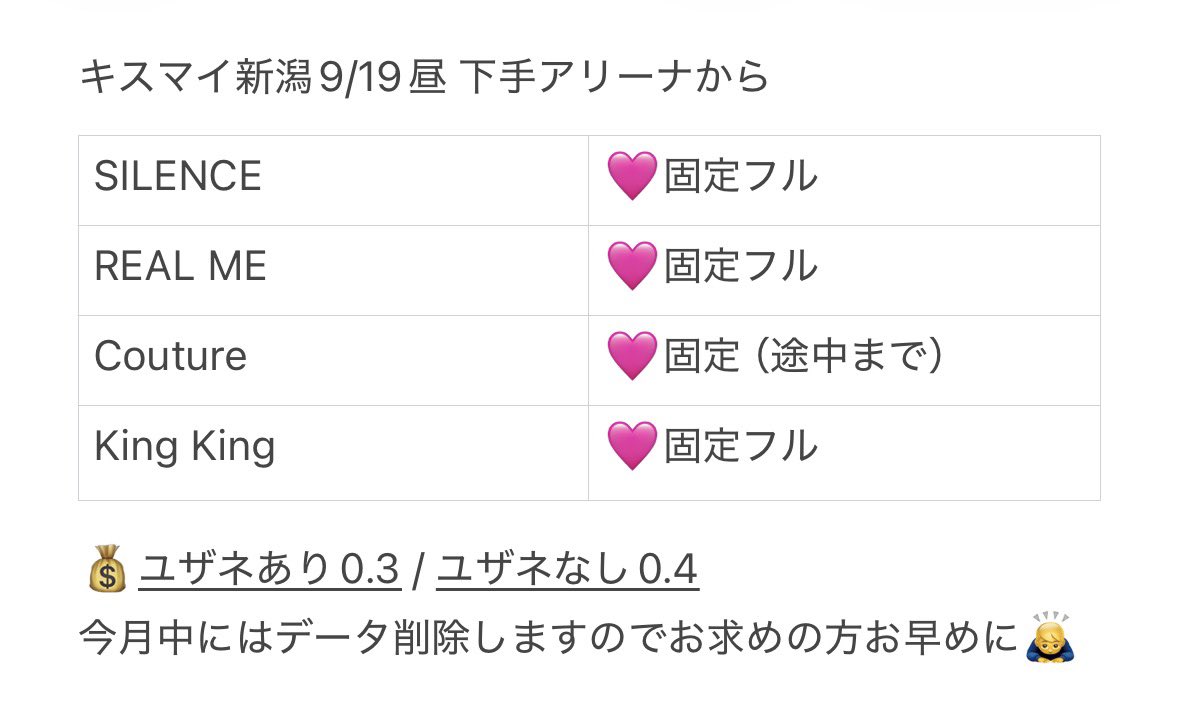Click the キスマイ新潟9/19昼 heading text
This screenshot has height=723, width=1179.
tap(263, 77)
